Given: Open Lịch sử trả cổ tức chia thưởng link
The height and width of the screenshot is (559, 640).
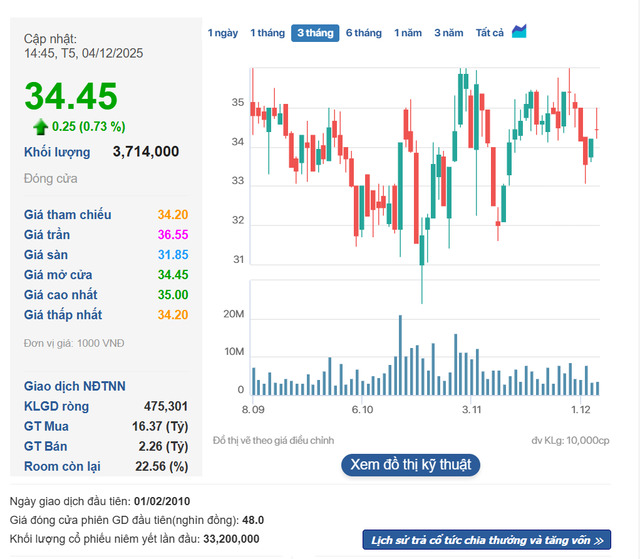Looking at the screenshot, I should pos(487,540).
